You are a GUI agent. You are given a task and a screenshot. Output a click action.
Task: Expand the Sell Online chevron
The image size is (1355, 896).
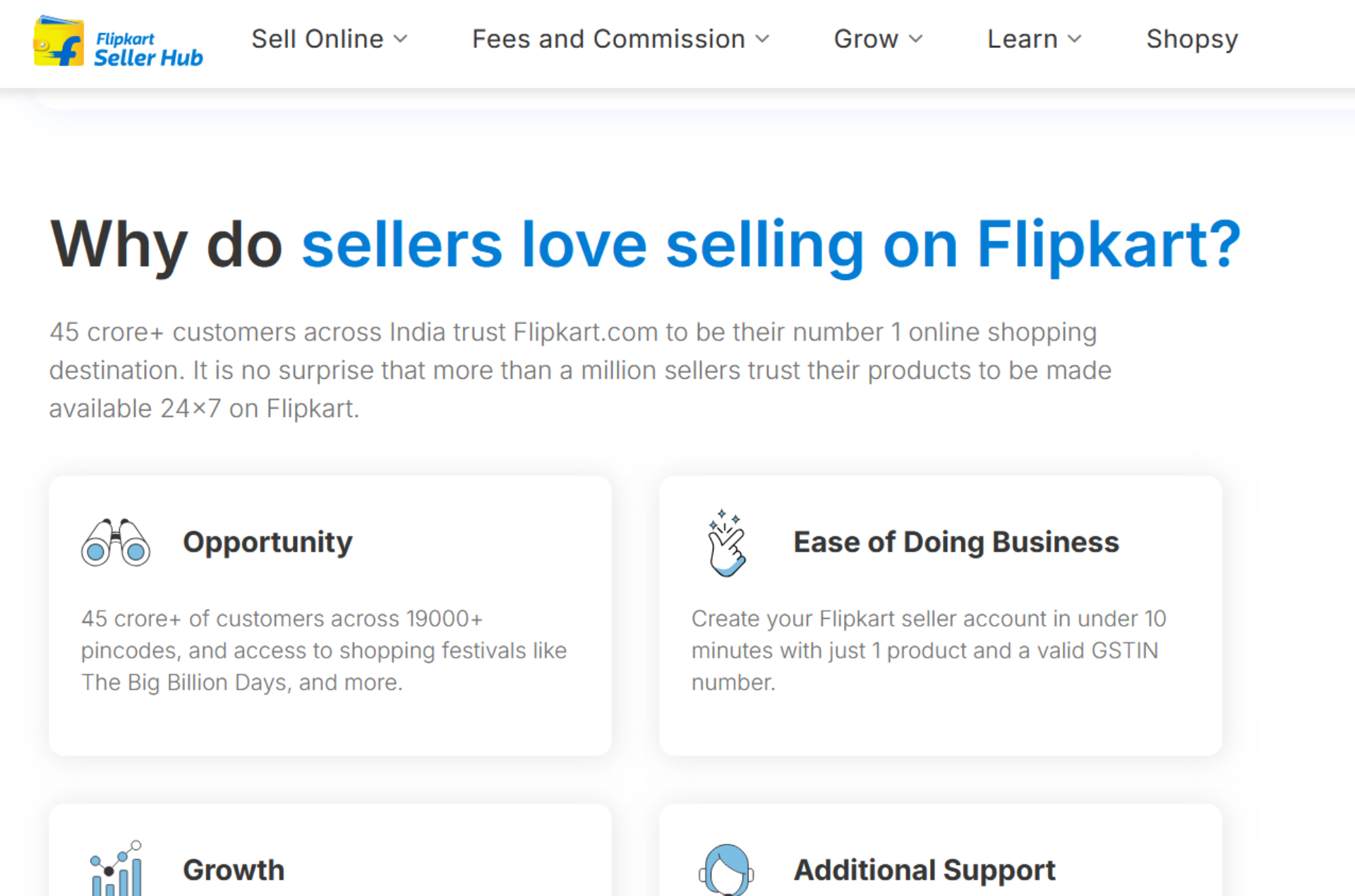pos(401,39)
